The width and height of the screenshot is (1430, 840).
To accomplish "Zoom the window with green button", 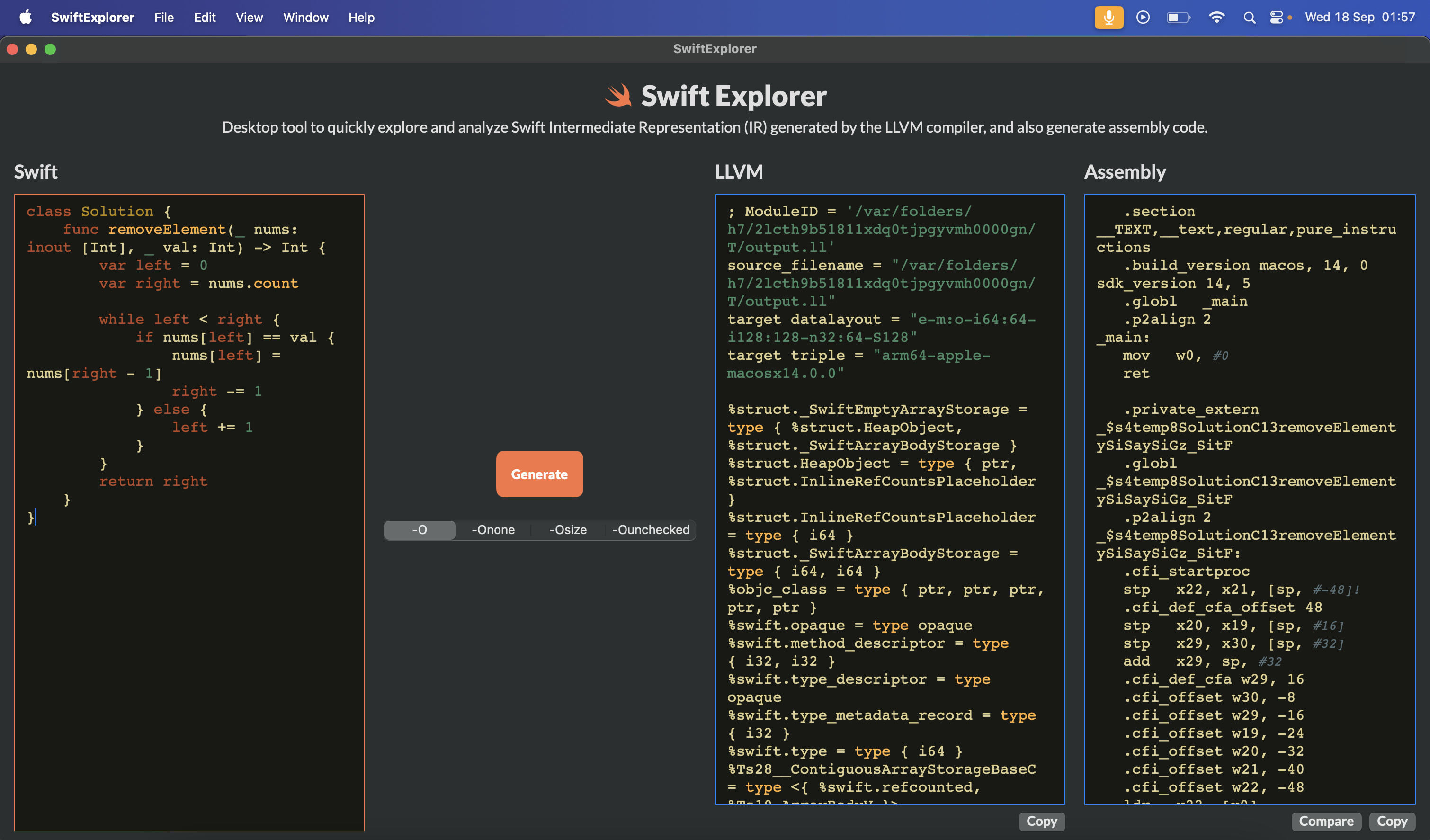I will pos(50,49).
